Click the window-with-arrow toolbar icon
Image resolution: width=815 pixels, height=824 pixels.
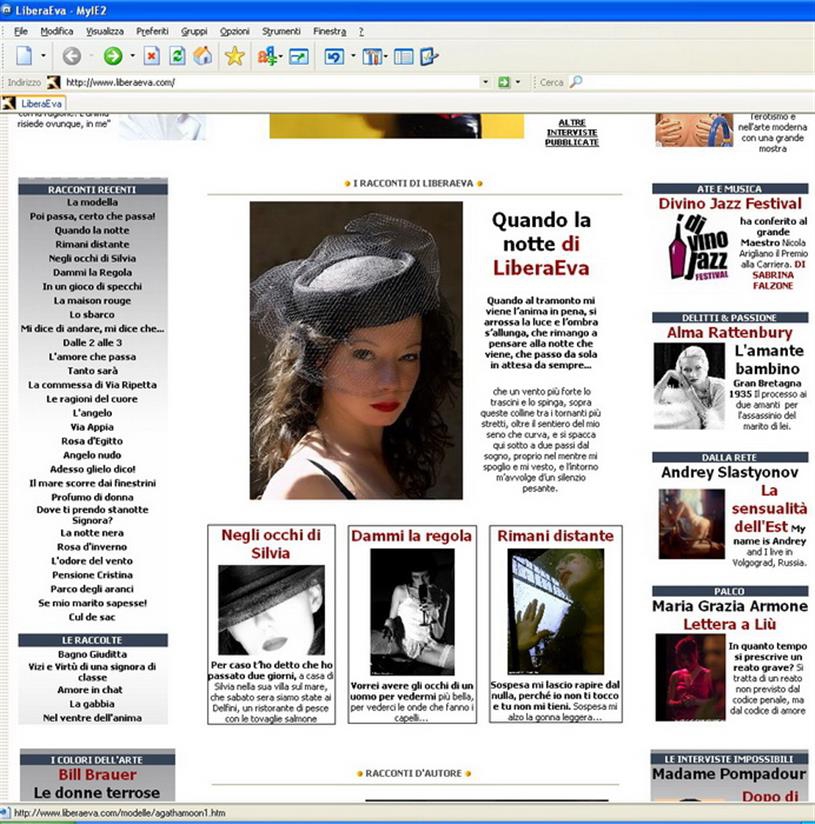point(298,56)
